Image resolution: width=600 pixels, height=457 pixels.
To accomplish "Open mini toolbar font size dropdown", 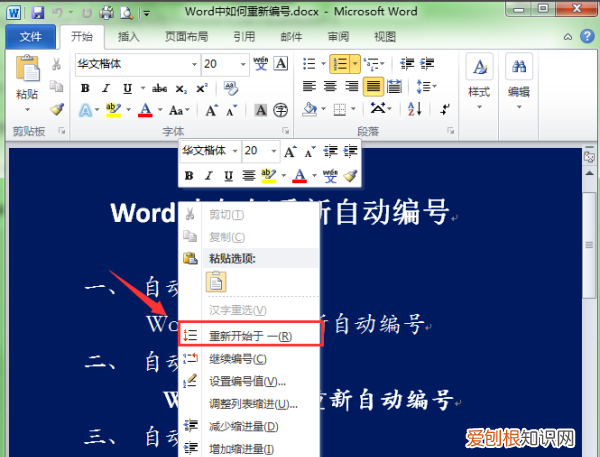I will [274, 151].
